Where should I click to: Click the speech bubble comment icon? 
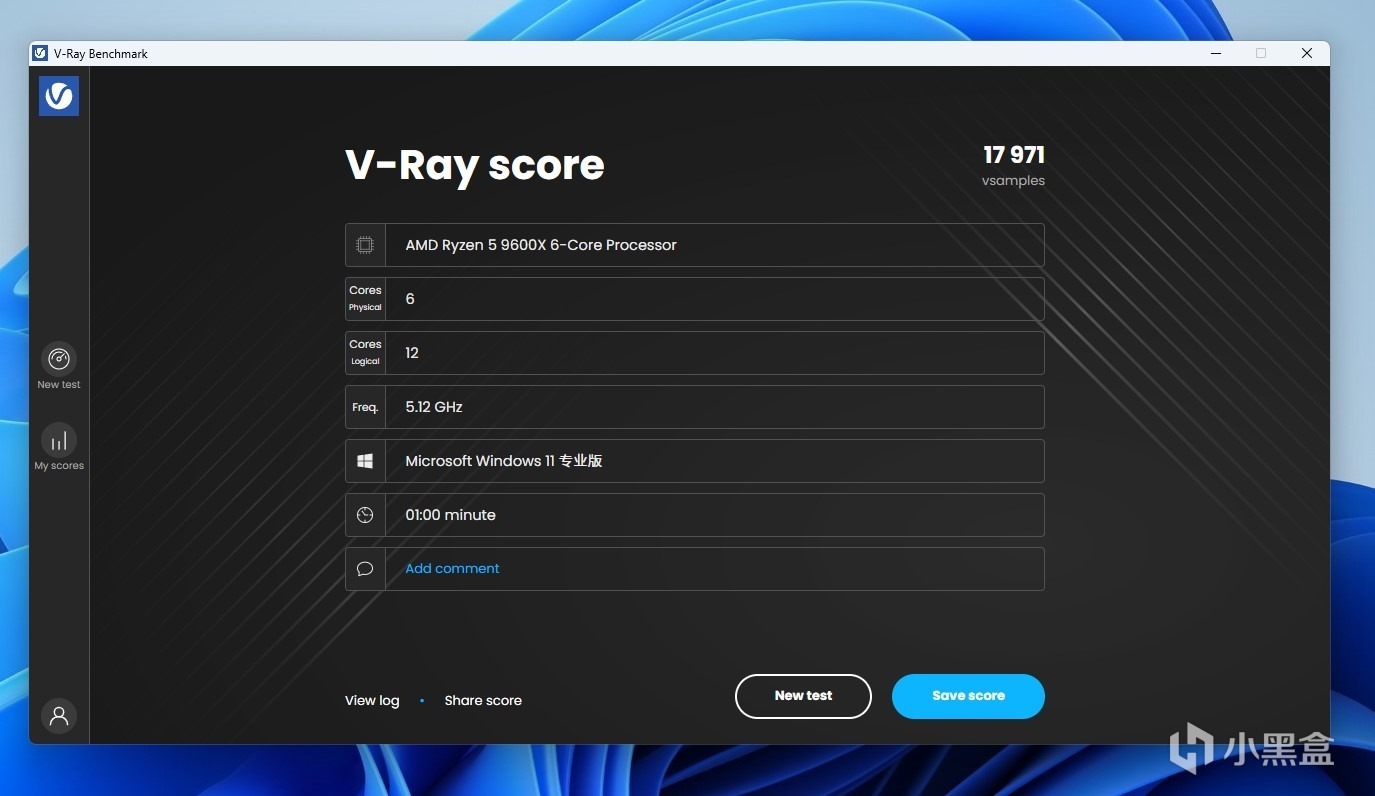click(365, 569)
